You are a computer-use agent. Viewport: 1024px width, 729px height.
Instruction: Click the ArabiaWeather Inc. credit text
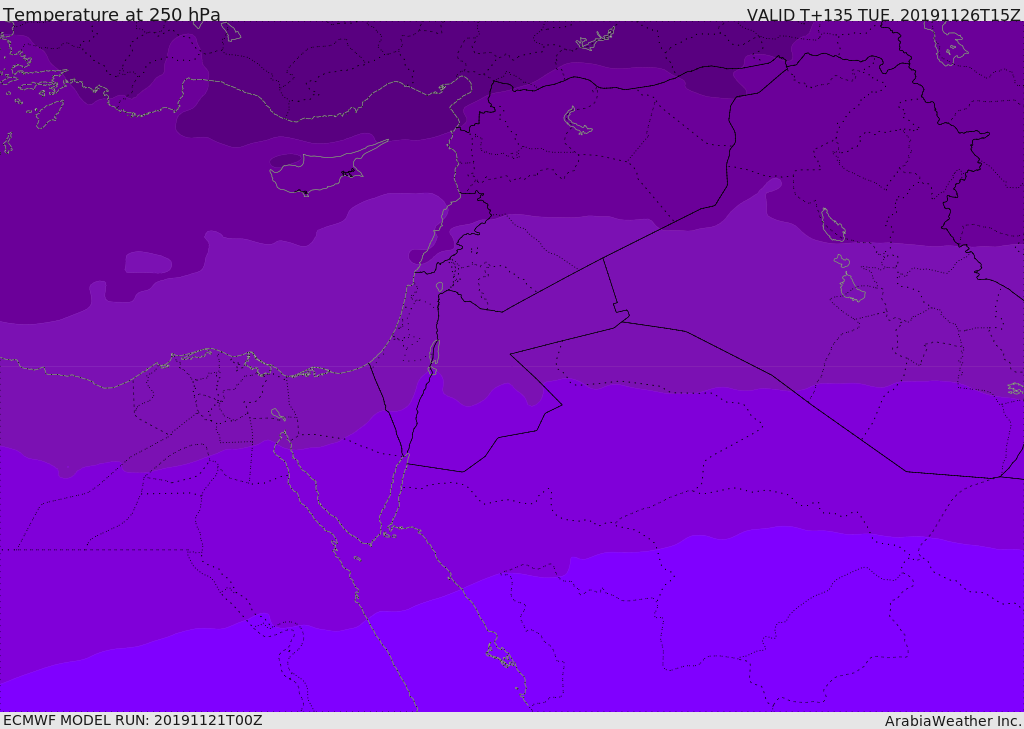(953, 721)
